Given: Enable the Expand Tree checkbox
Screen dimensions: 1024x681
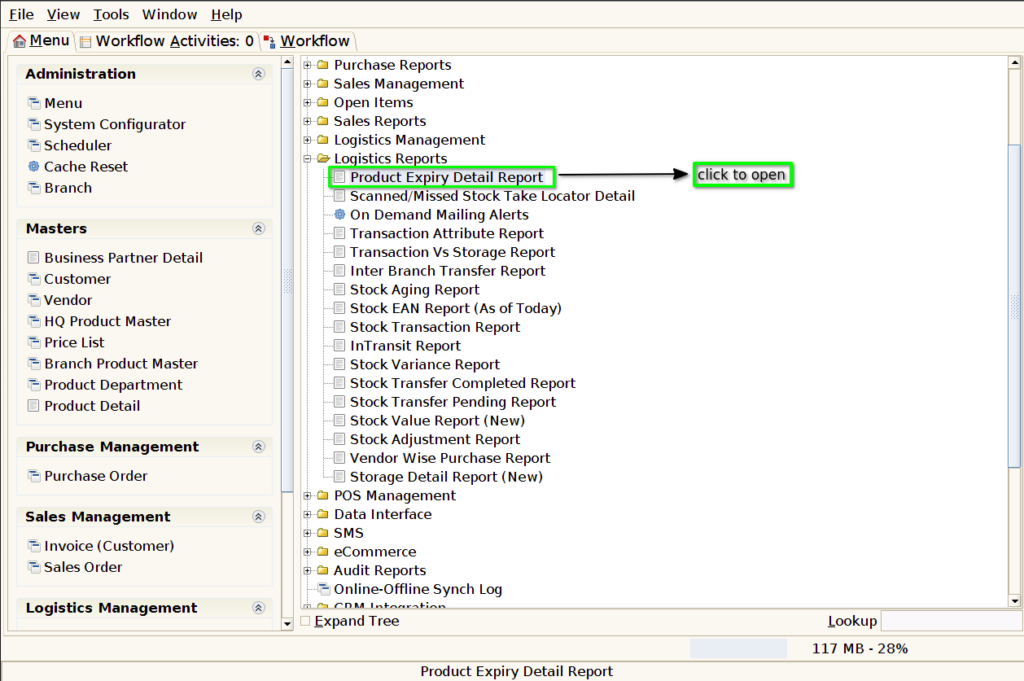Looking at the screenshot, I should [306, 620].
